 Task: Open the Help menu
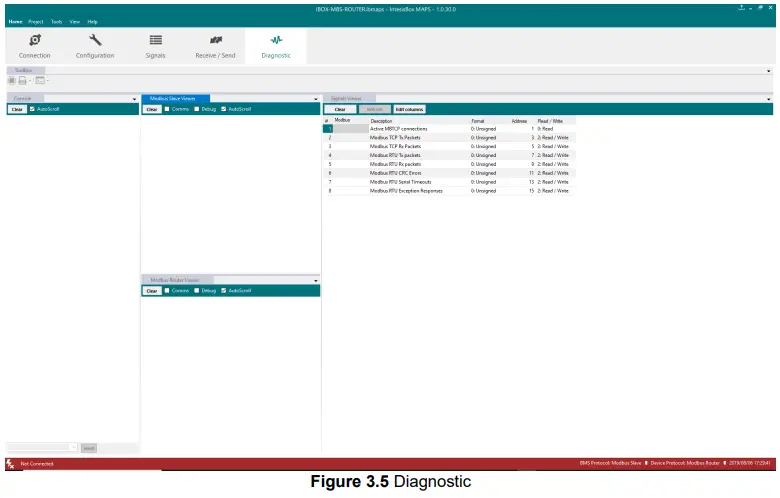[x=93, y=22]
